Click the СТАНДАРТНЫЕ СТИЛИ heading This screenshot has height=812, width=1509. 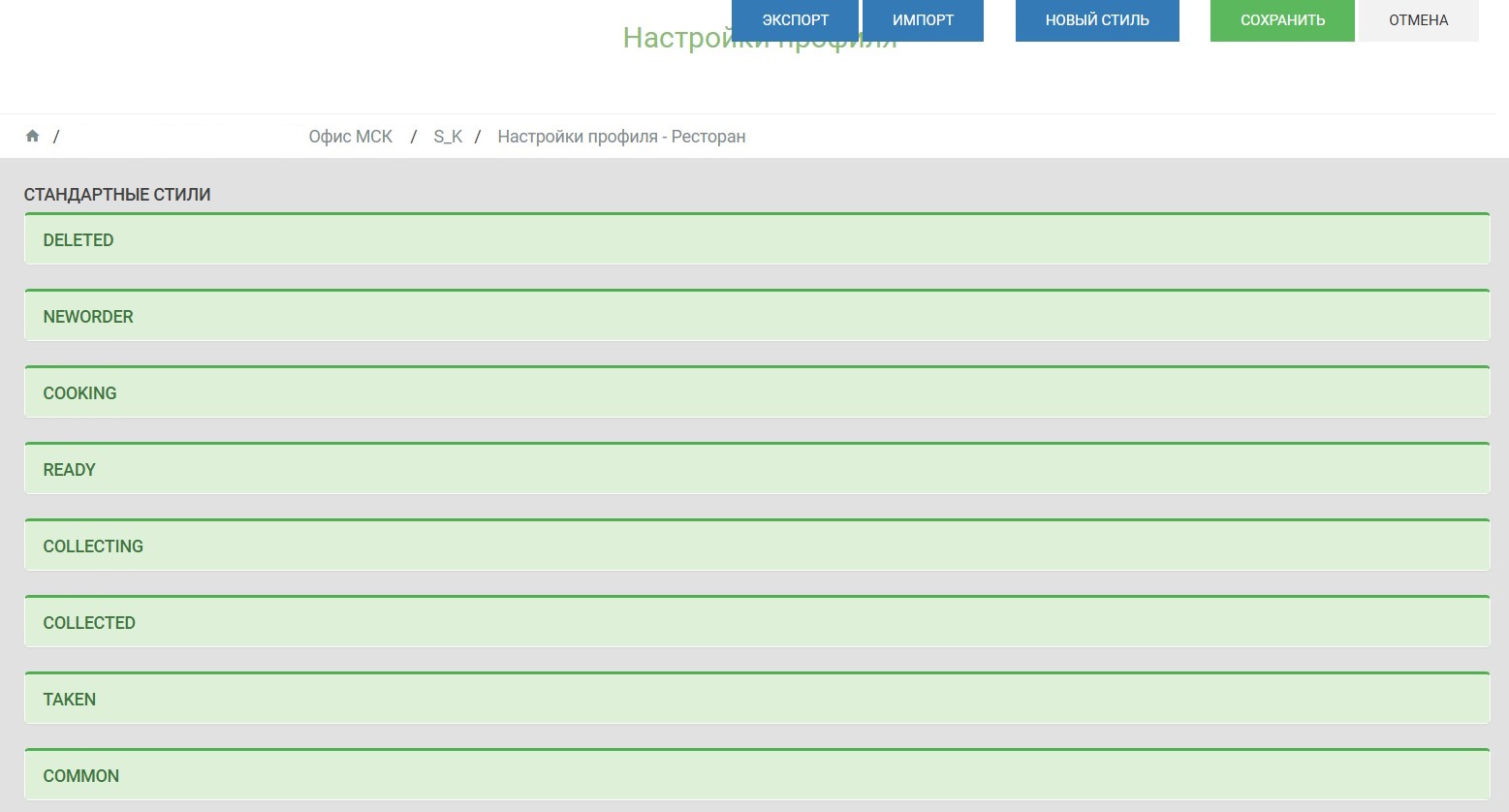[117, 195]
